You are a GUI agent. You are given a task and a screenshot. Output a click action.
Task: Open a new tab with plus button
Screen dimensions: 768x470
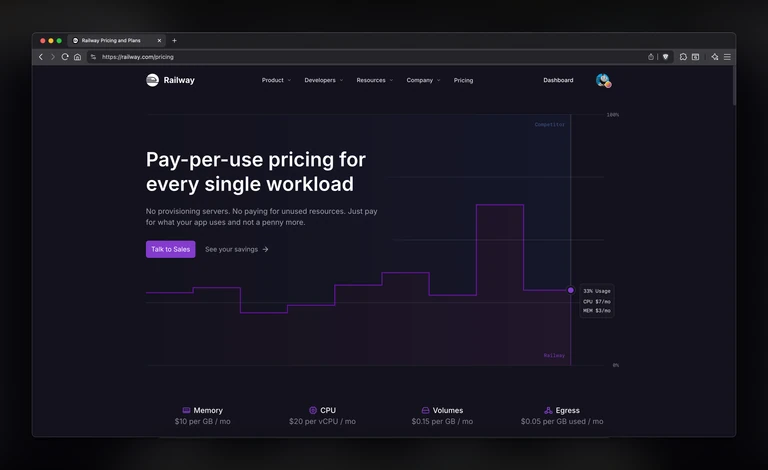(174, 41)
